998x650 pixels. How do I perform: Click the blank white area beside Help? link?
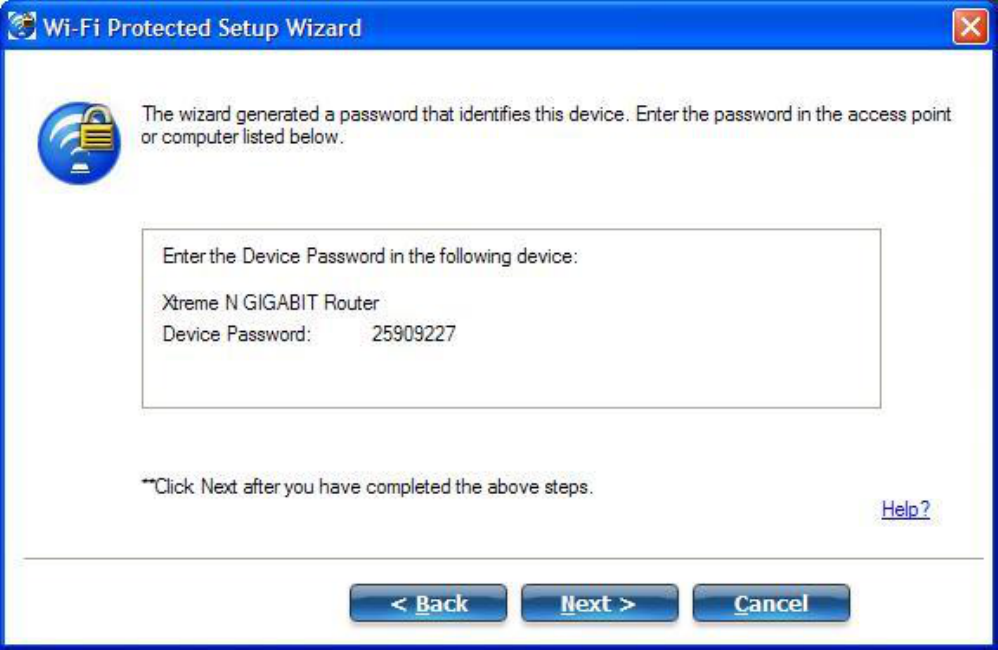[732, 509]
